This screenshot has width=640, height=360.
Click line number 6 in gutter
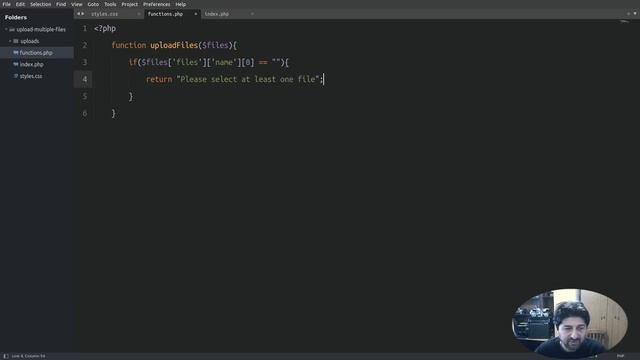85,113
